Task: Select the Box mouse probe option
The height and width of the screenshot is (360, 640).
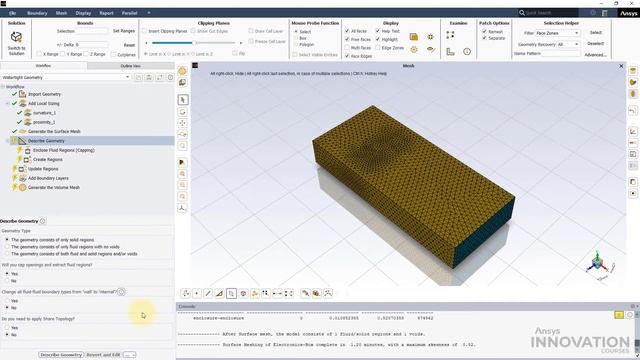Action: [x=296, y=38]
